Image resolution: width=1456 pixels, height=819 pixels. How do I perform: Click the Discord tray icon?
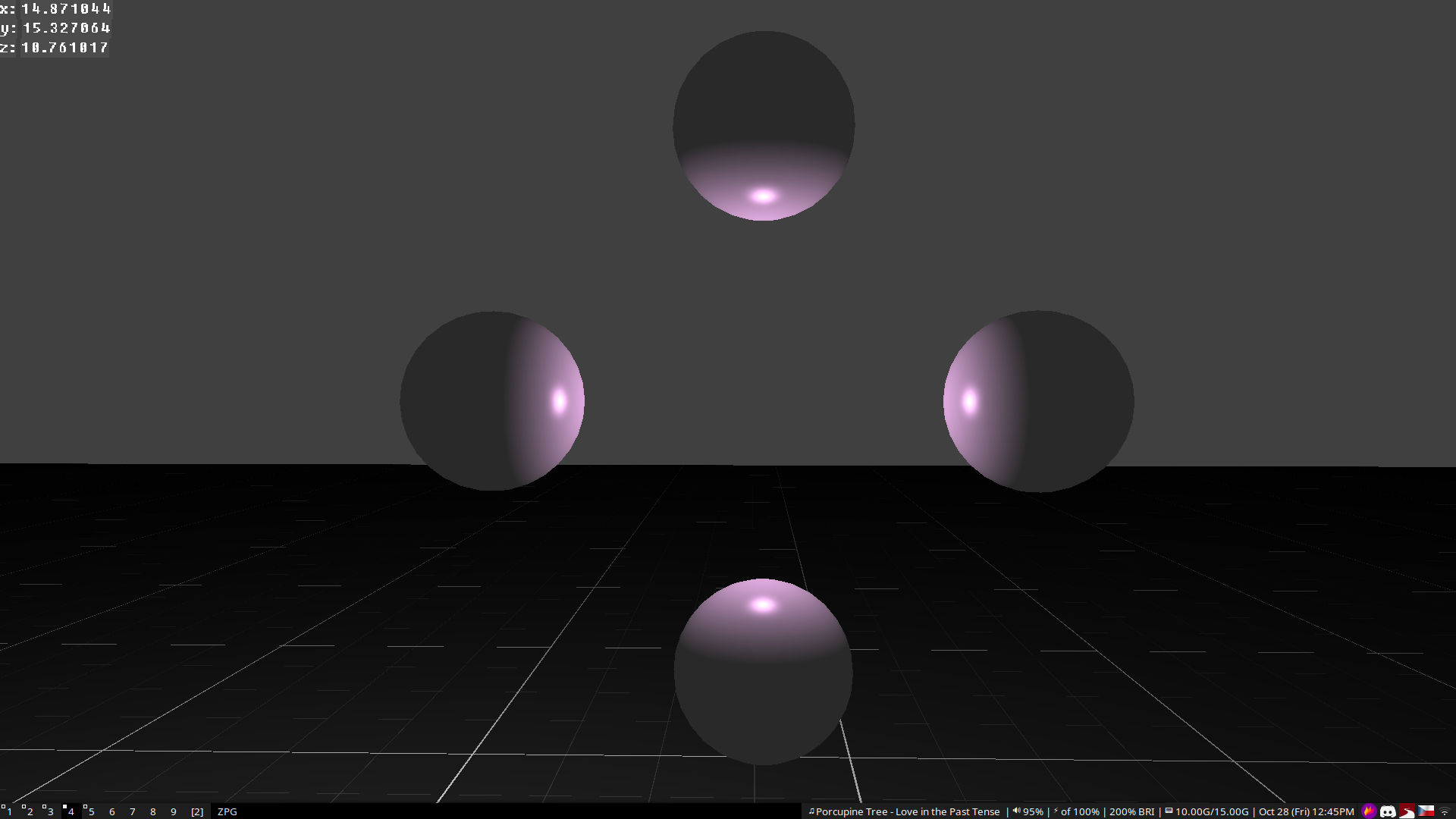(x=1388, y=811)
